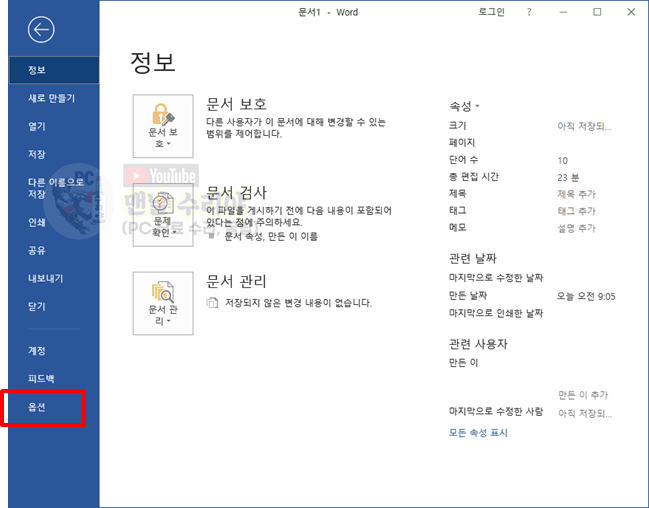Click the 제목 추가 field
This screenshot has width=649, height=508.
[x=576, y=194]
